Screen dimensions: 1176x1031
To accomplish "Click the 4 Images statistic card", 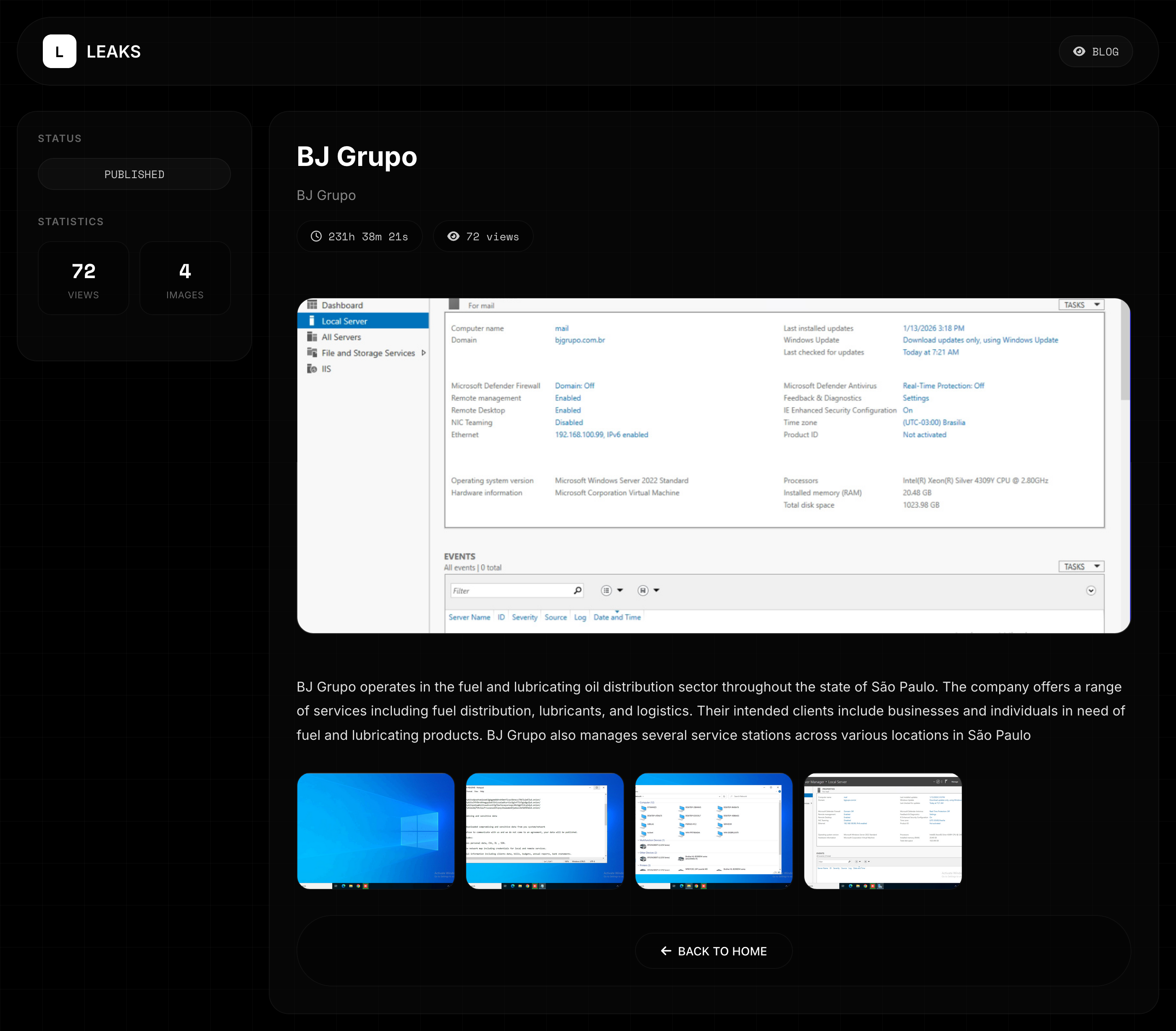I will pos(185,279).
